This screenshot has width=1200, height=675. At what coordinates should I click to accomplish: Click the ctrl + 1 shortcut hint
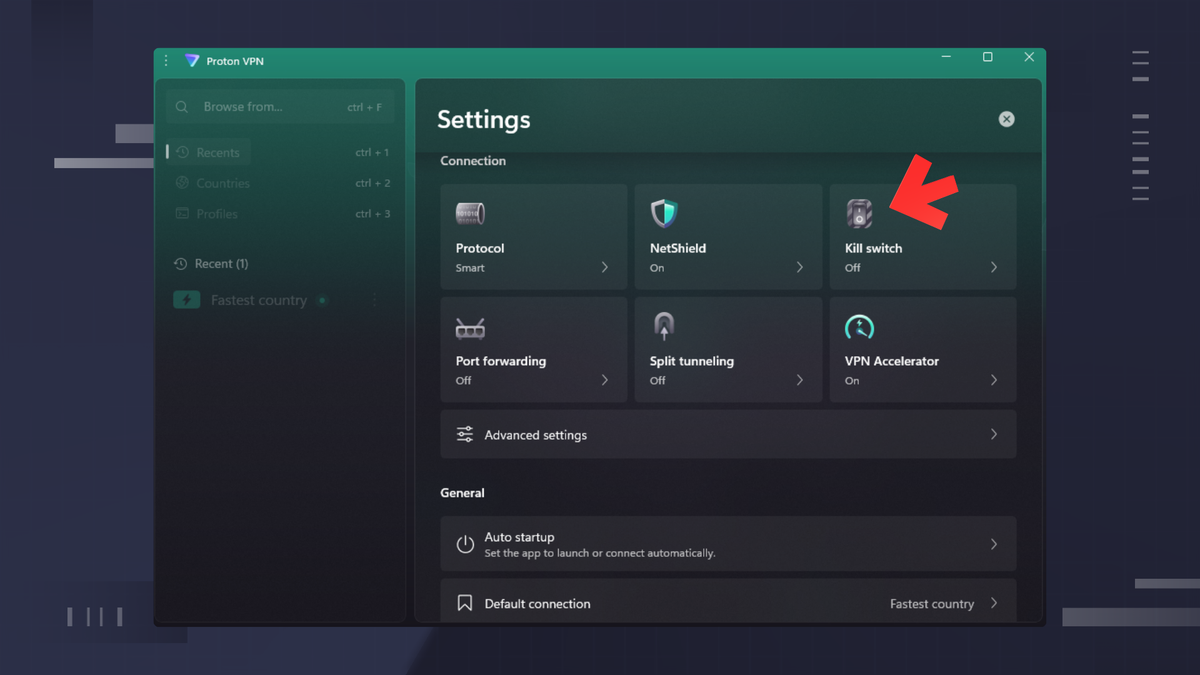pyautogui.click(x=372, y=153)
